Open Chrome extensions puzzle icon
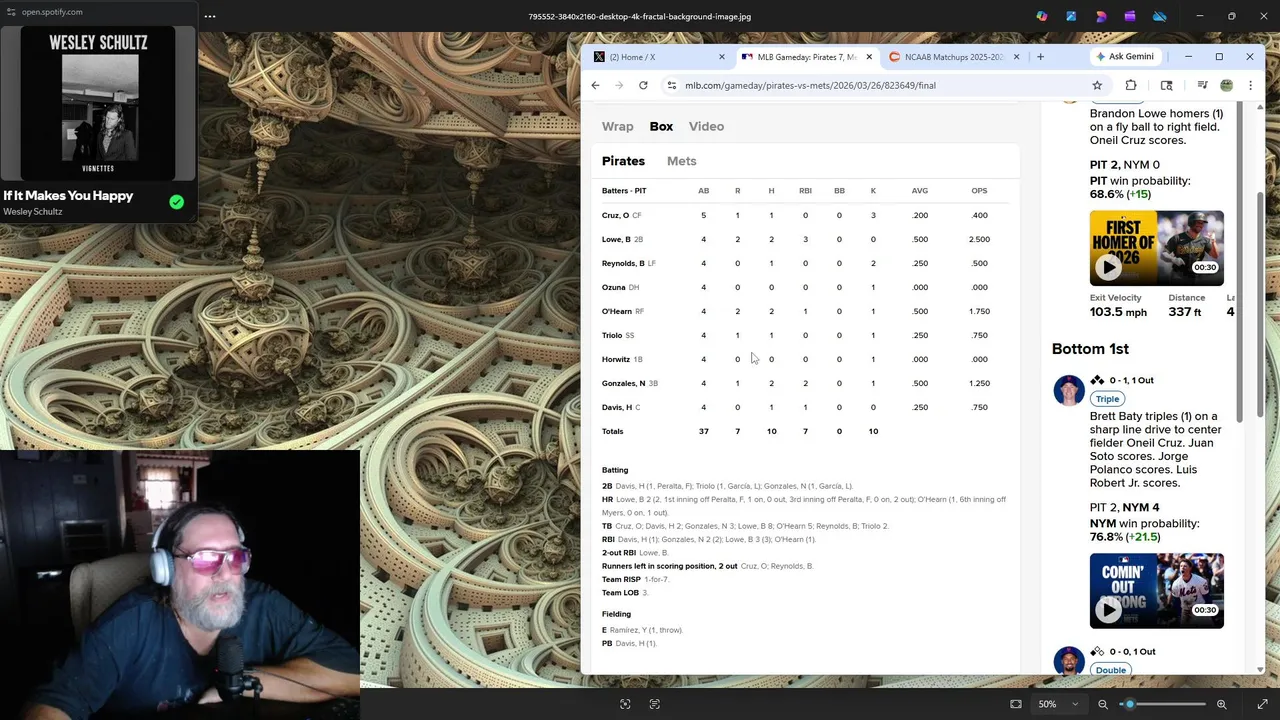Screen dimensions: 1280x720 tap(1131, 85)
